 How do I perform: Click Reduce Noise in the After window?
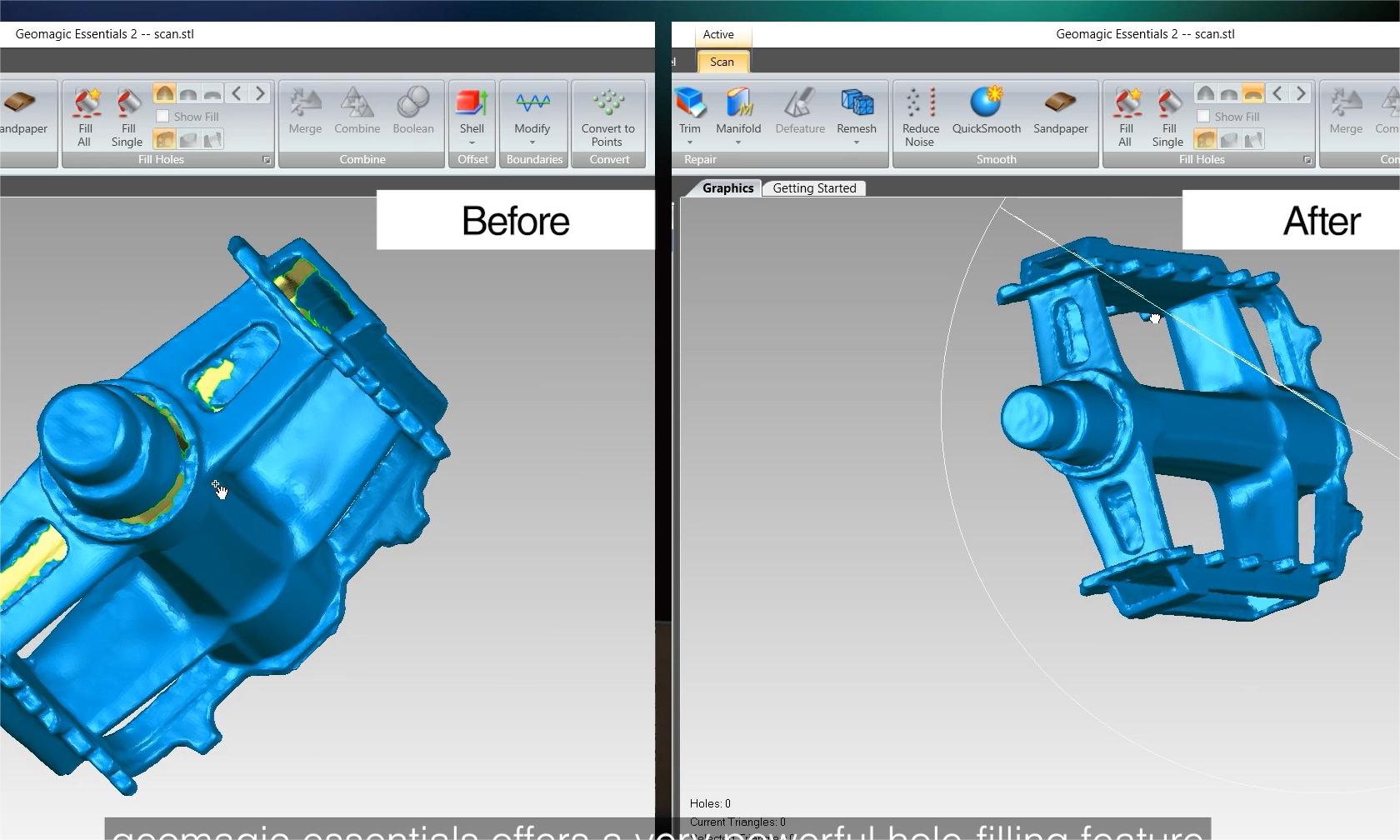tap(920, 117)
